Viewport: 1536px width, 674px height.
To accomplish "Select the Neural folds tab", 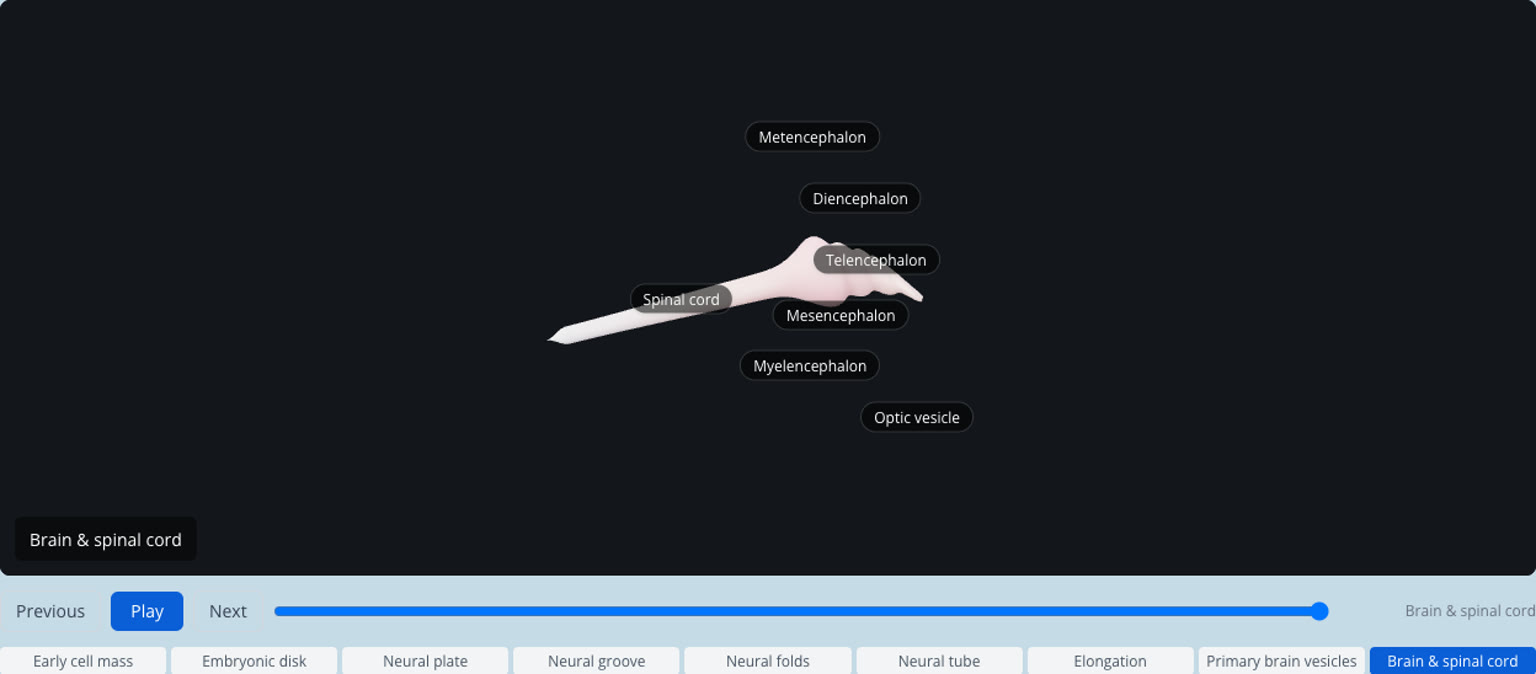I will [x=768, y=661].
